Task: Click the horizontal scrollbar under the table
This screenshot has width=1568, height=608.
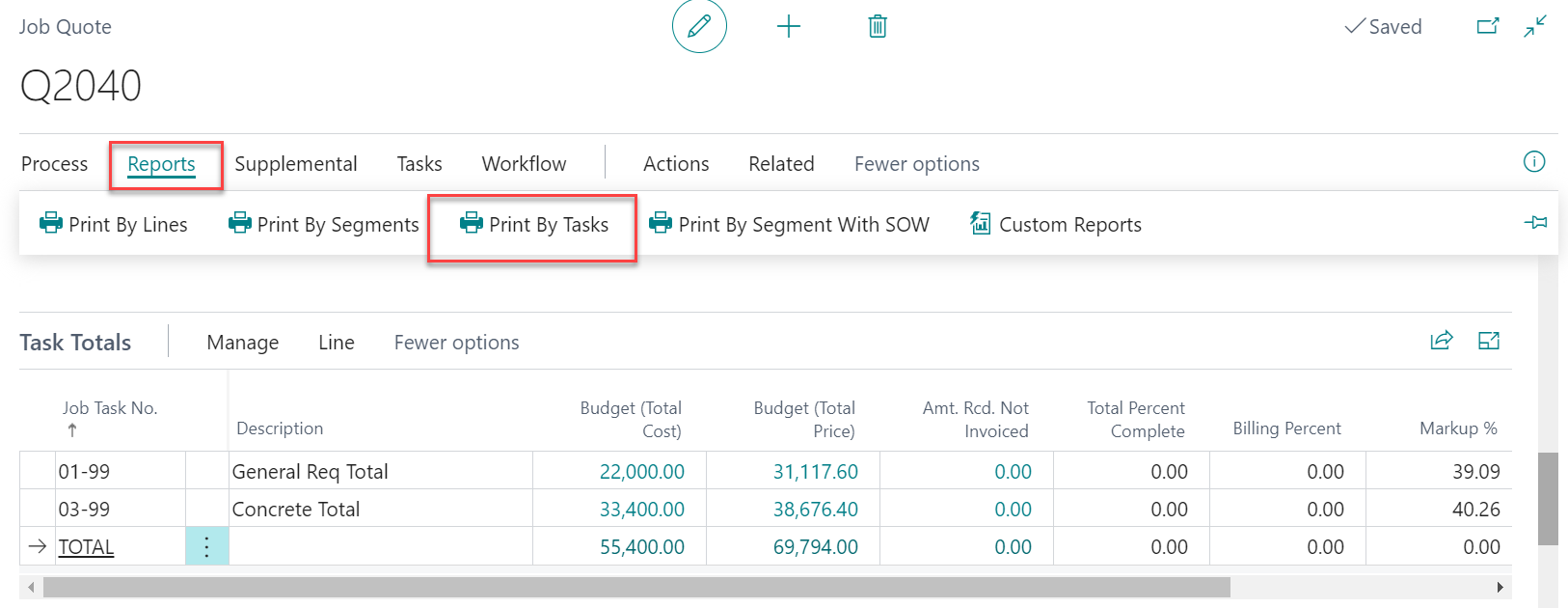Action: (636, 587)
